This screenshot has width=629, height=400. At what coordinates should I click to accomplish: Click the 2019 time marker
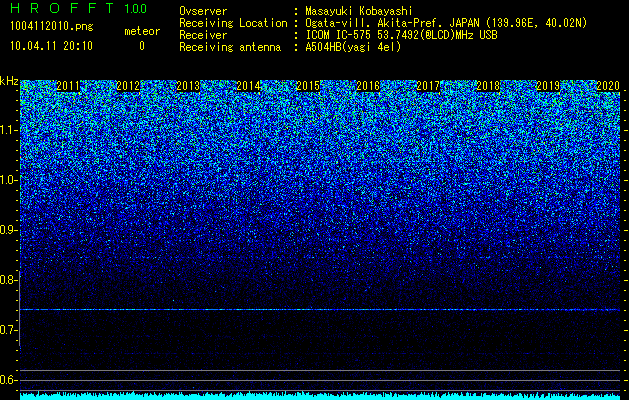point(548,86)
